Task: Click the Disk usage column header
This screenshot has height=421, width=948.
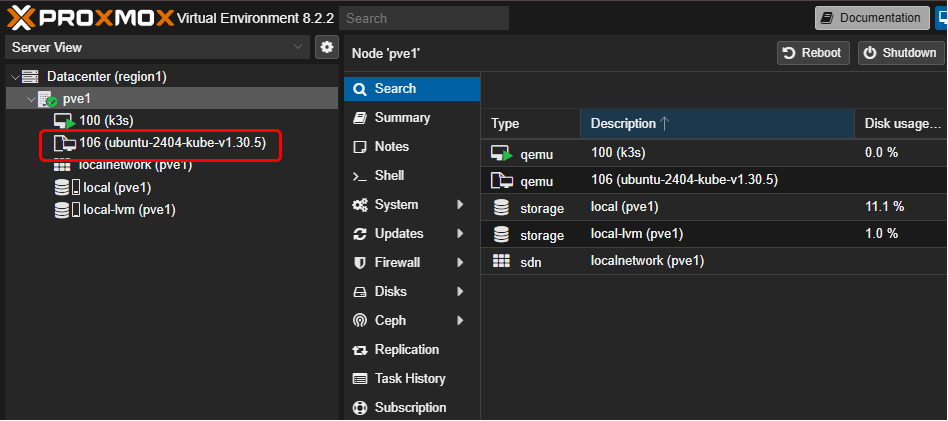Action: pos(901,123)
